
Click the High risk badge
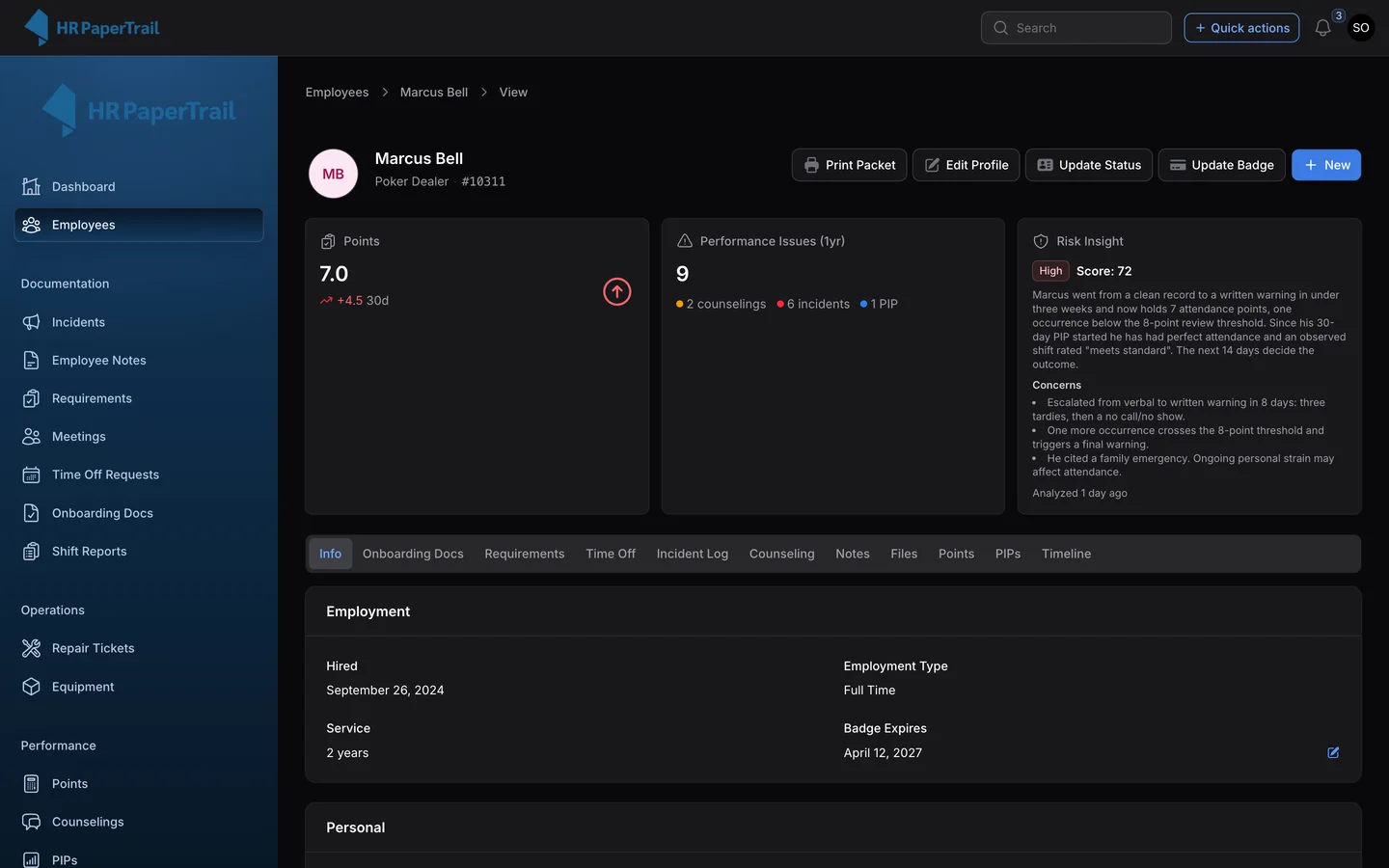point(1050,271)
